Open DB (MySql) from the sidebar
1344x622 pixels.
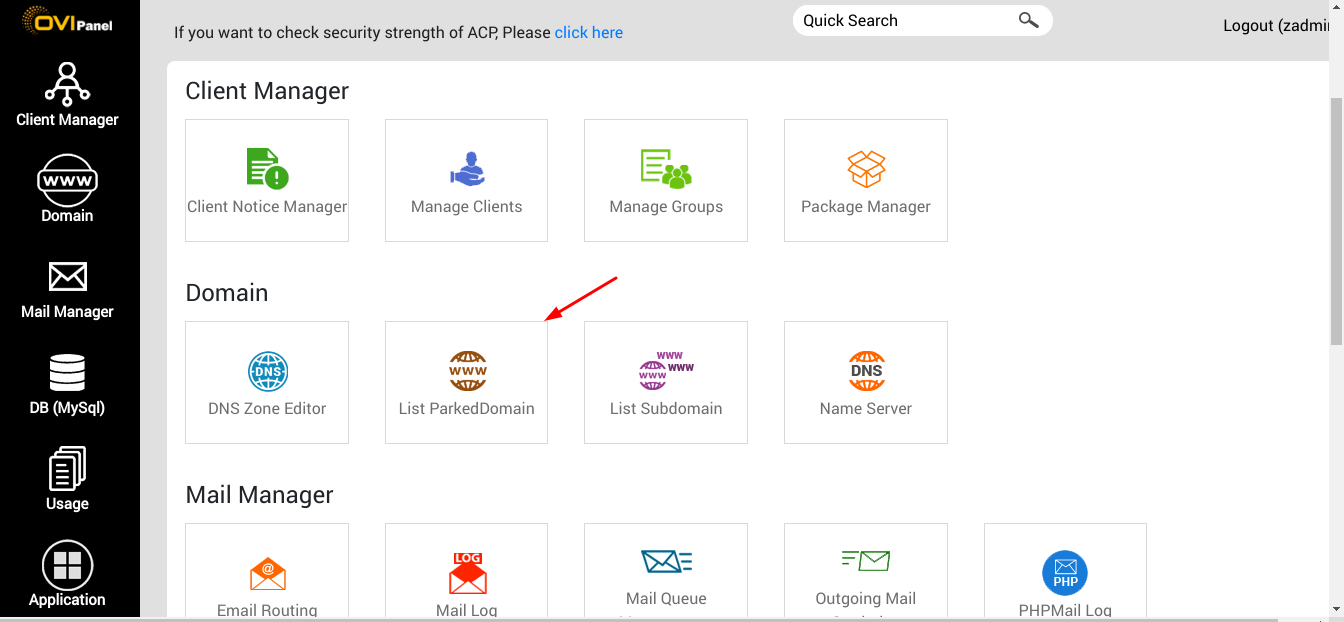pos(67,385)
